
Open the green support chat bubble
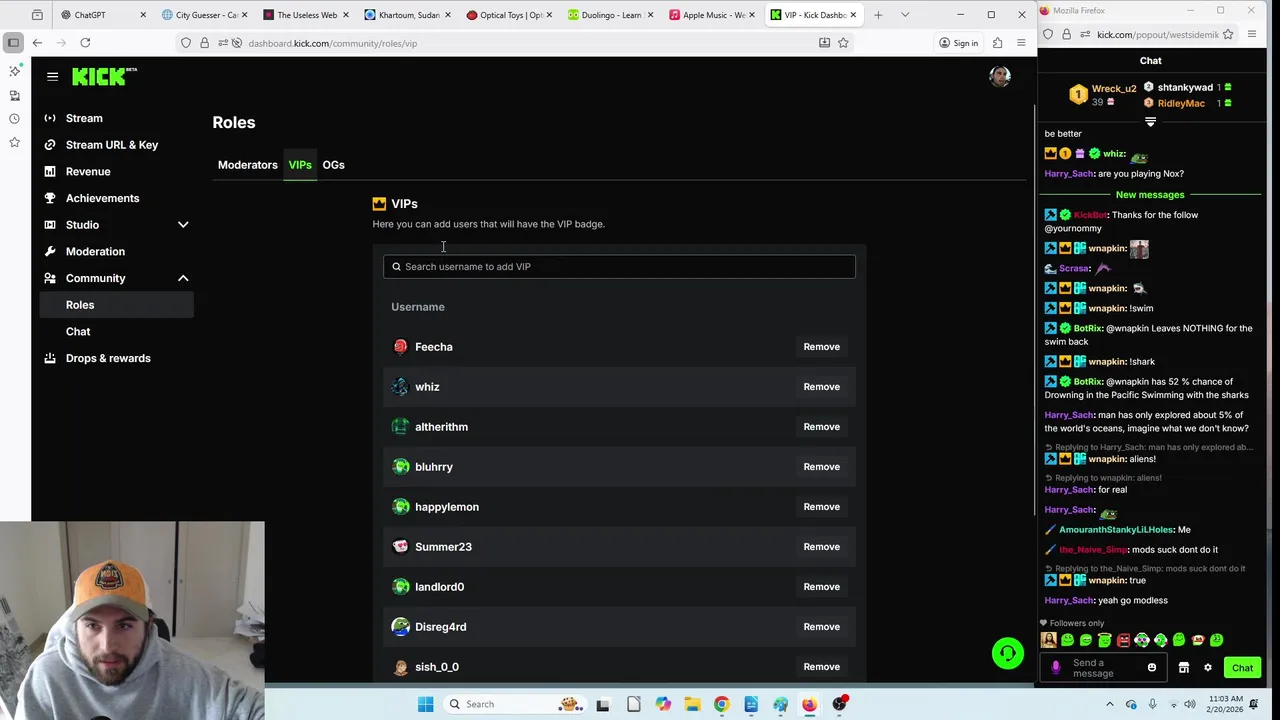click(1008, 653)
